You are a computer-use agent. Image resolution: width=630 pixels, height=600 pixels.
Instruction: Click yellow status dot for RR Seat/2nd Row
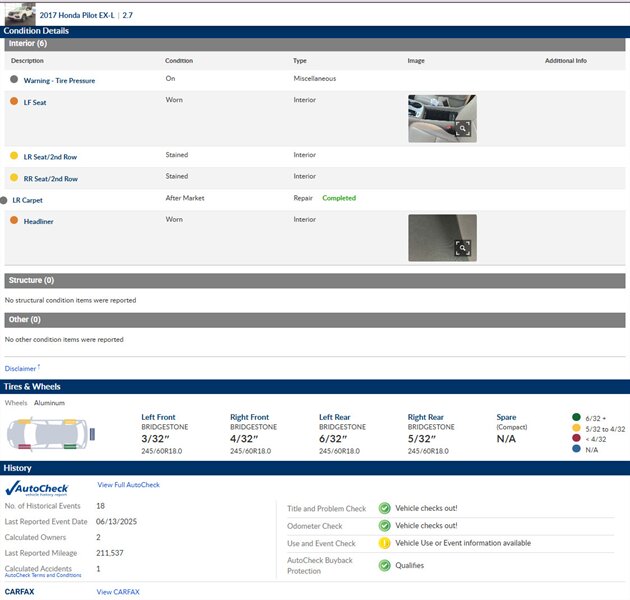click(x=14, y=177)
